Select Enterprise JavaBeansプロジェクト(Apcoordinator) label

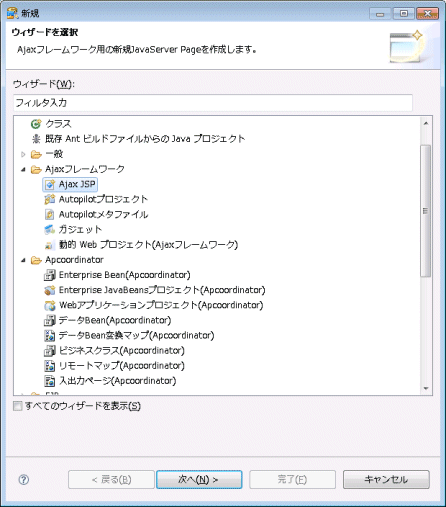162,290
